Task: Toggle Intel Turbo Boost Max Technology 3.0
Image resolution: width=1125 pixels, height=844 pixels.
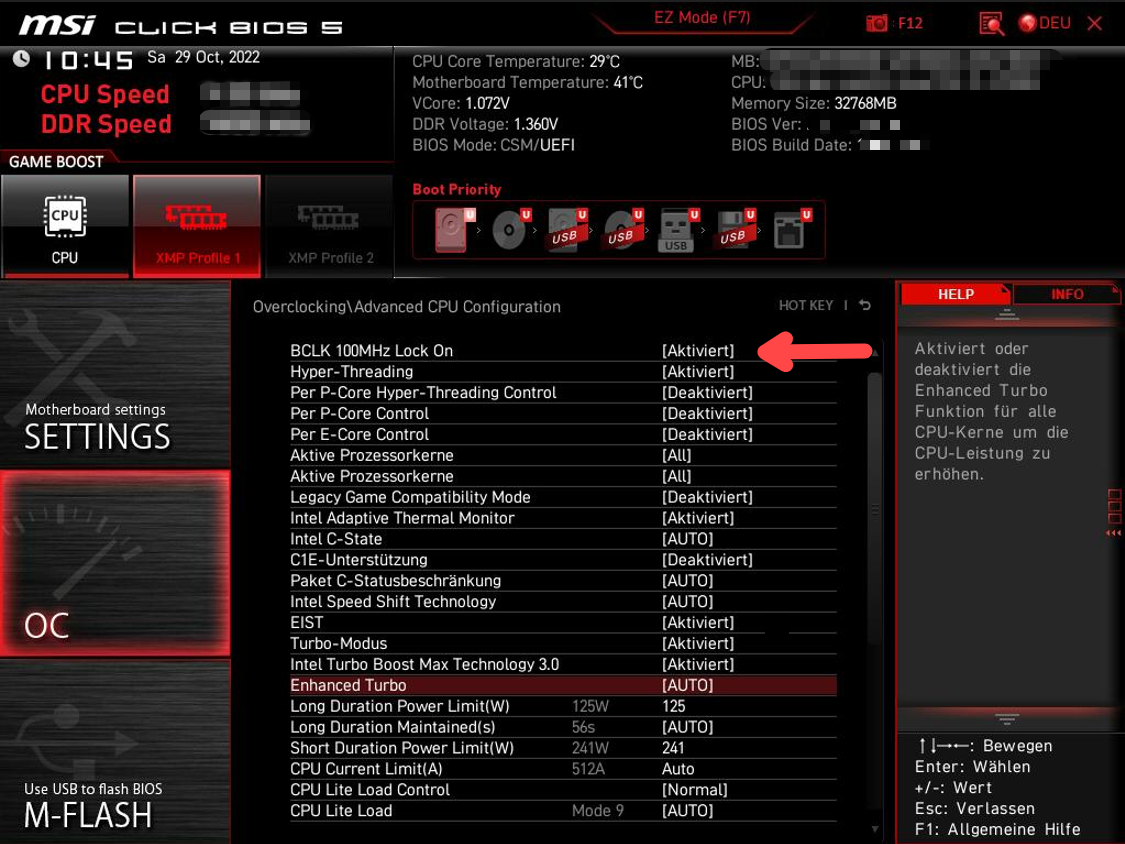Action: pos(563,664)
